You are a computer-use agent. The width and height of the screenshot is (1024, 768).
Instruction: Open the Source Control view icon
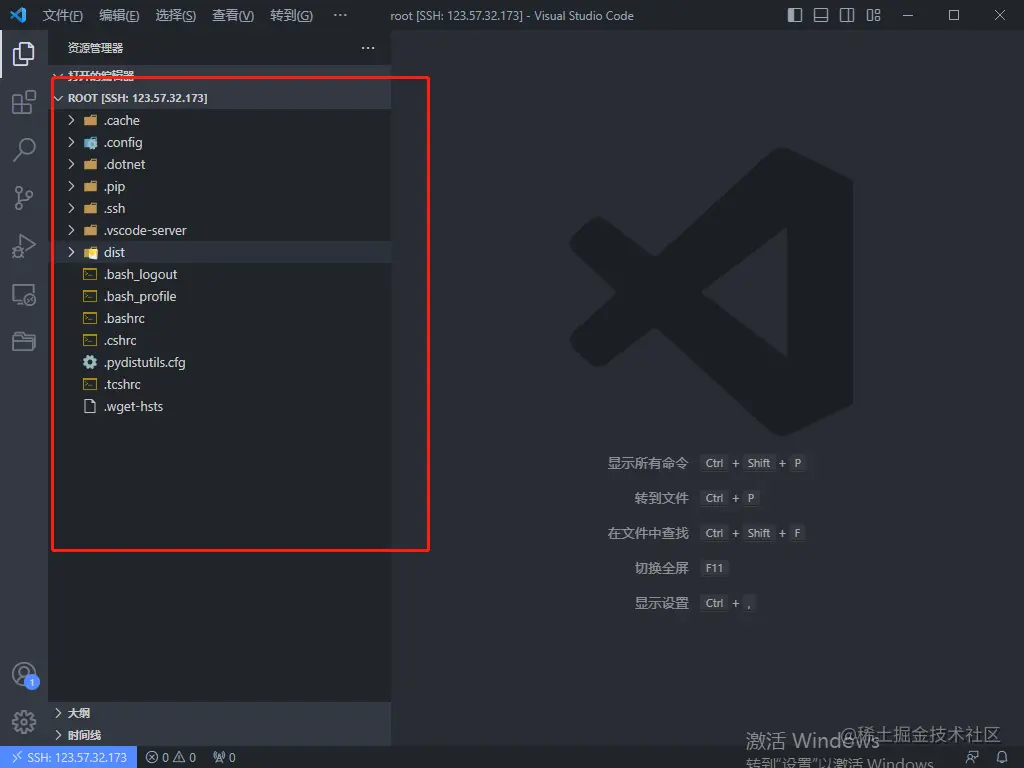(x=24, y=198)
